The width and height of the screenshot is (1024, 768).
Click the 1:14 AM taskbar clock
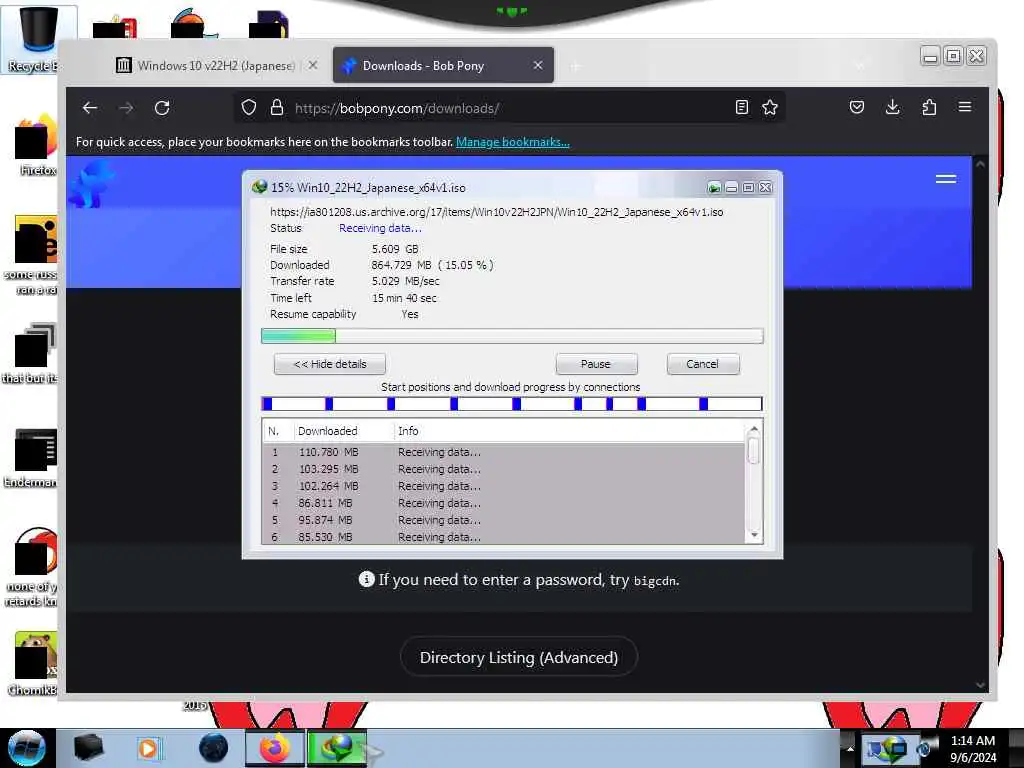point(972,741)
